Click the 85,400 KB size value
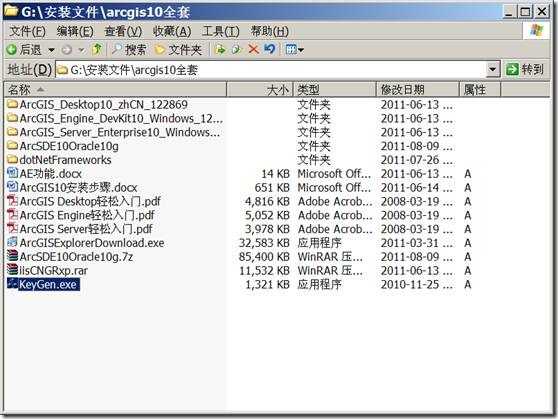This screenshot has width=558, height=419. pyautogui.click(x=264, y=257)
